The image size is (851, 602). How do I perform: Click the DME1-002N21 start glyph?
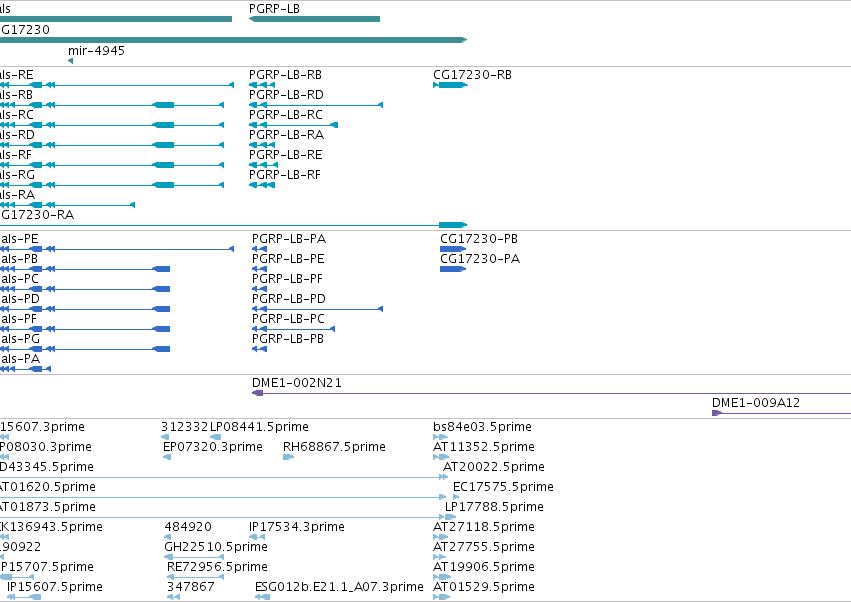(258, 393)
